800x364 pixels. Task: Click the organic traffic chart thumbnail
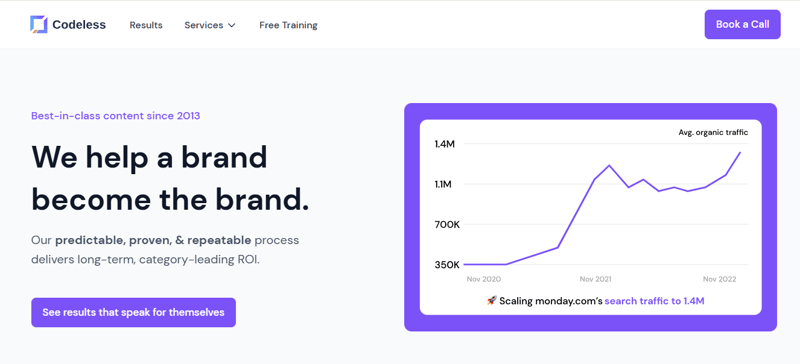[590, 217]
